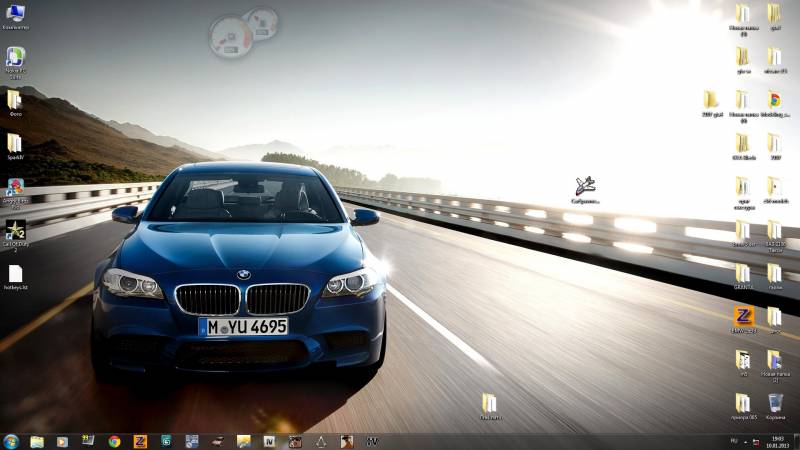Click the taskbar clock showing 19:03
The image size is (800, 450).
point(777,442)
